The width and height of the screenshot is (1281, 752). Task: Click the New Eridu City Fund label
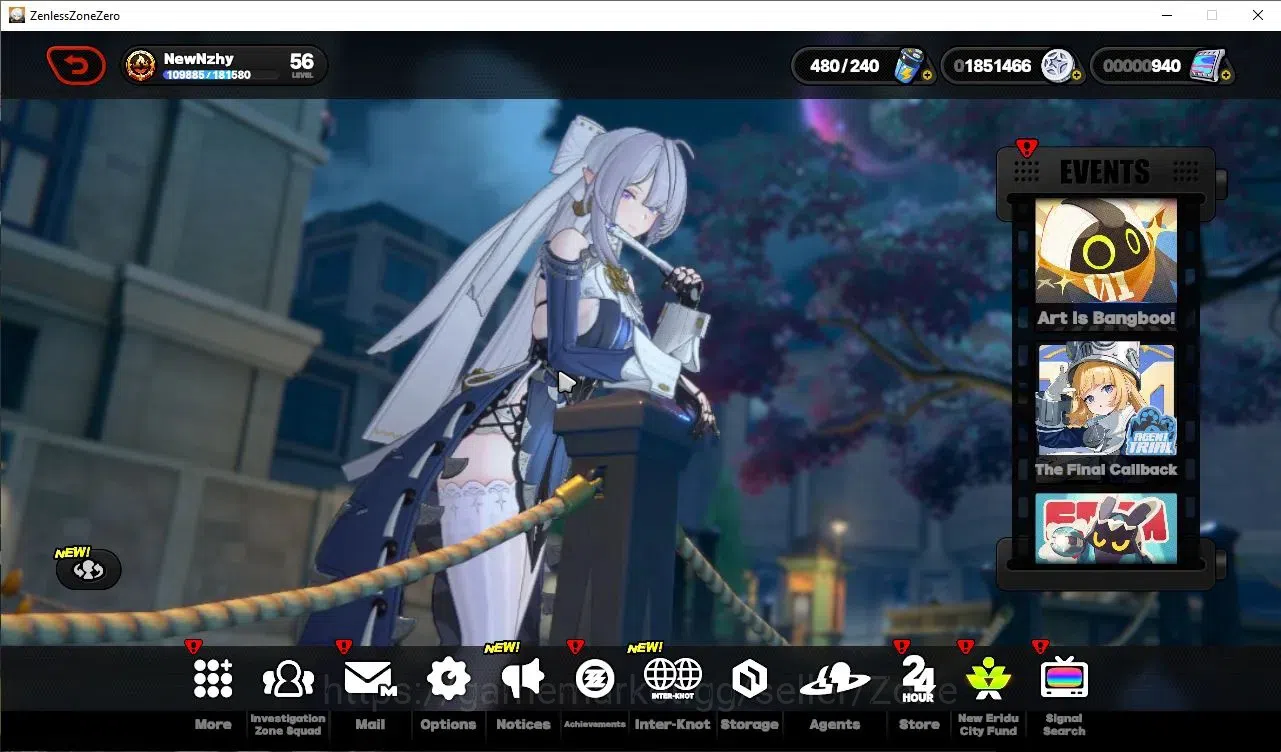(x=988, y=724)
